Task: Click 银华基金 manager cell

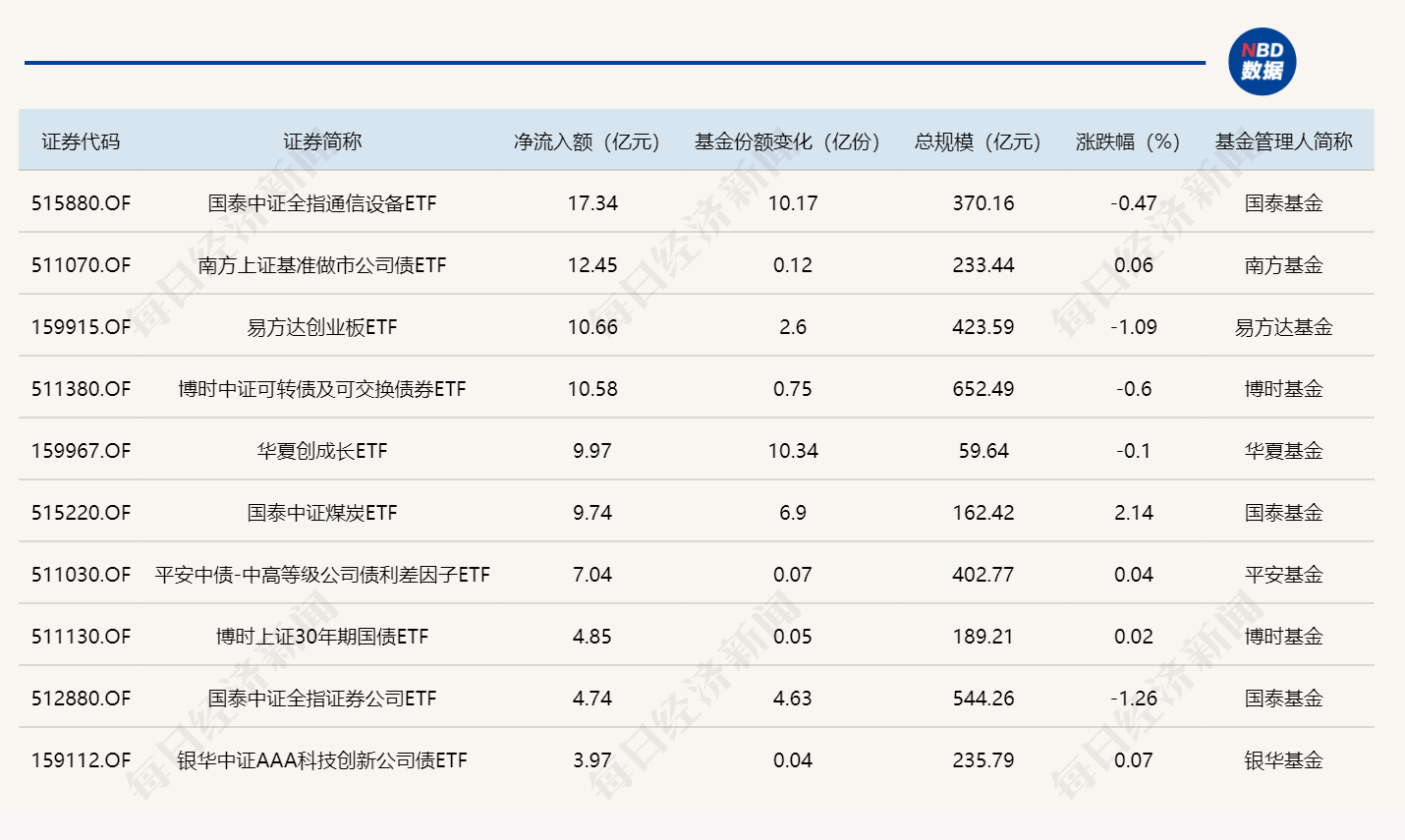Action: 1284,760
